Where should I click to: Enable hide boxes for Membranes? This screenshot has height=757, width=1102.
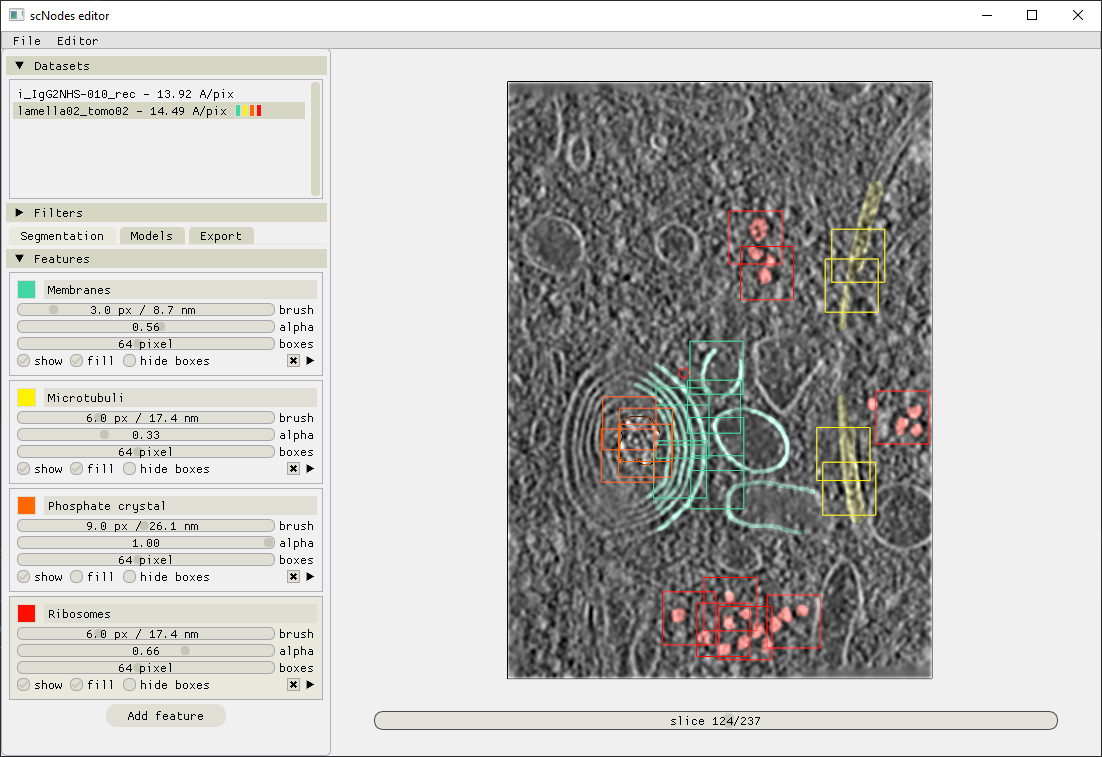click(x=129, y=361)
